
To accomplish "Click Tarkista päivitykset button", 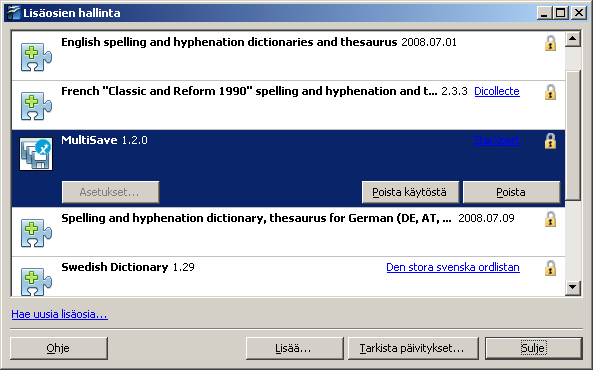I will [x=413, y=348].
